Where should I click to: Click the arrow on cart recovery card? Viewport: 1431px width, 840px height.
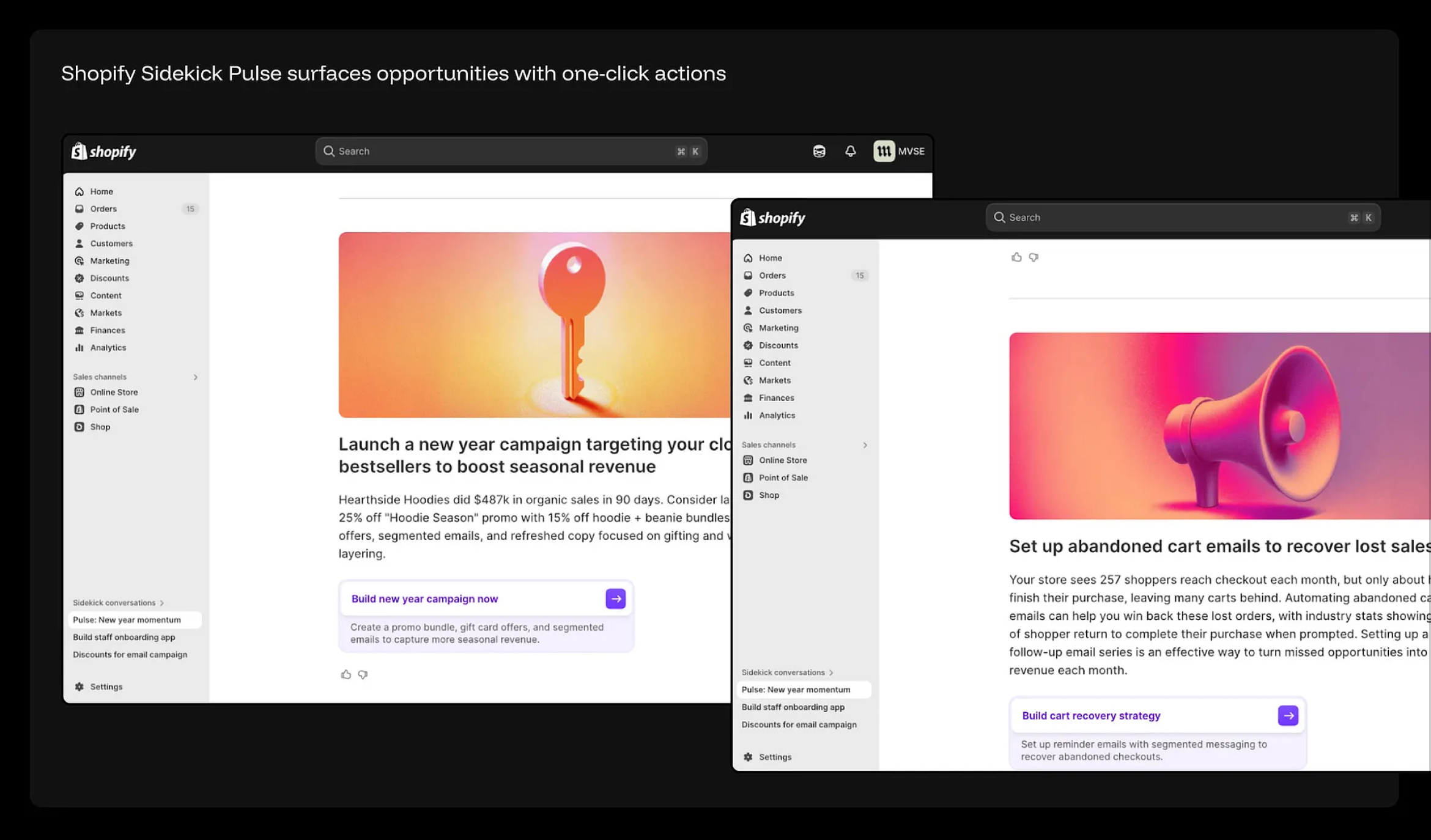1288,716
